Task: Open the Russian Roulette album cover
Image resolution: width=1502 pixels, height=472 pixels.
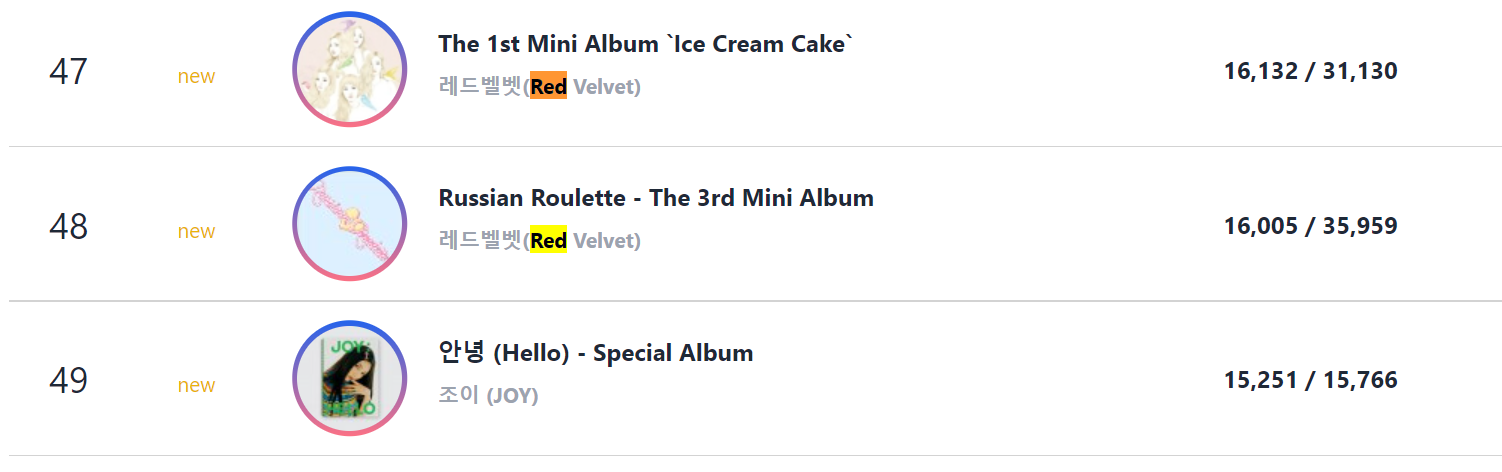Action: (x=350, y=224)
